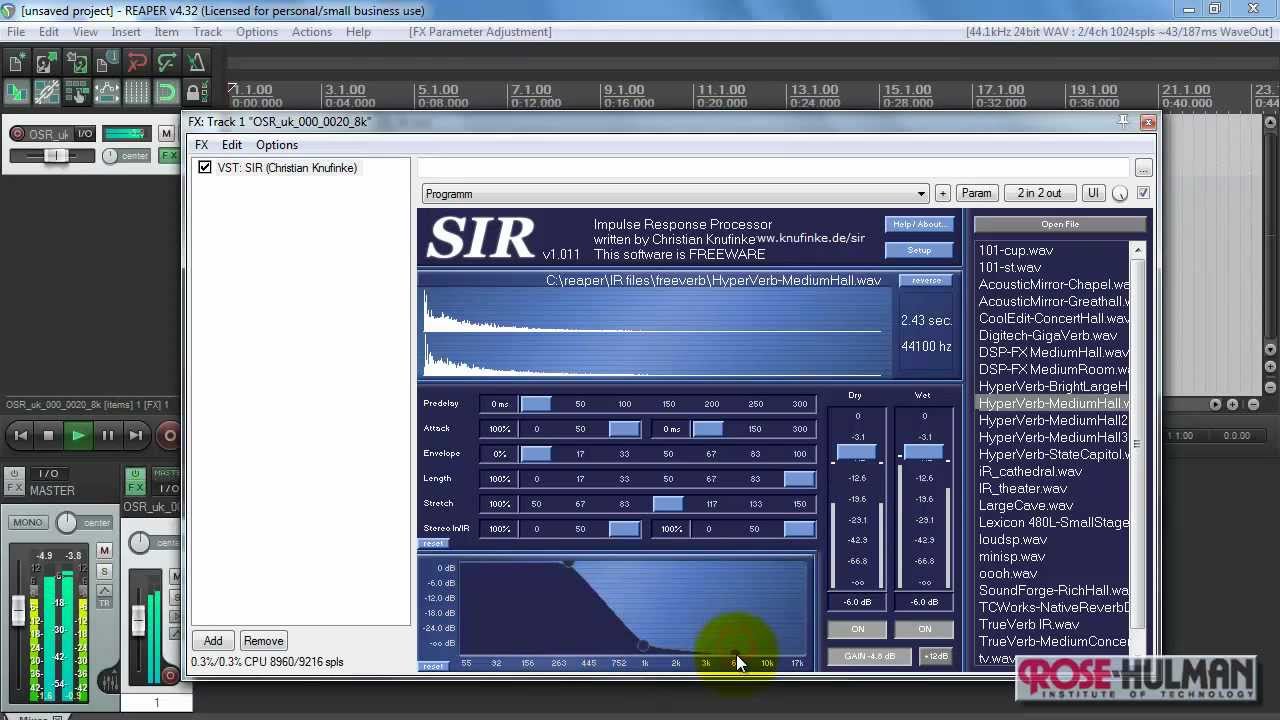Click the Add FX button
This screenshot has width=1280, height=720.
tap(213, 641)
